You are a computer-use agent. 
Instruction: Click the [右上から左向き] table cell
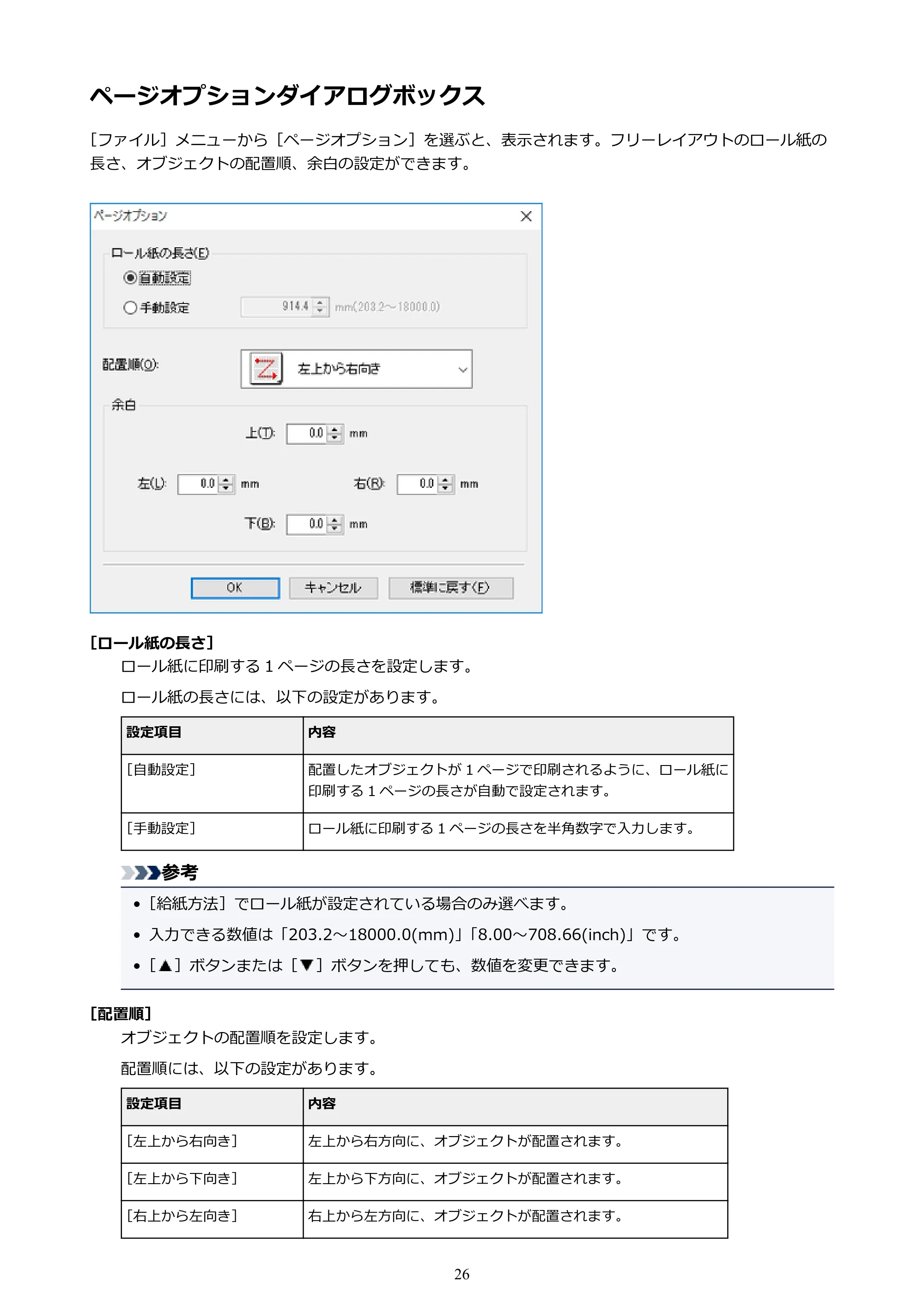click(212, 1219)
